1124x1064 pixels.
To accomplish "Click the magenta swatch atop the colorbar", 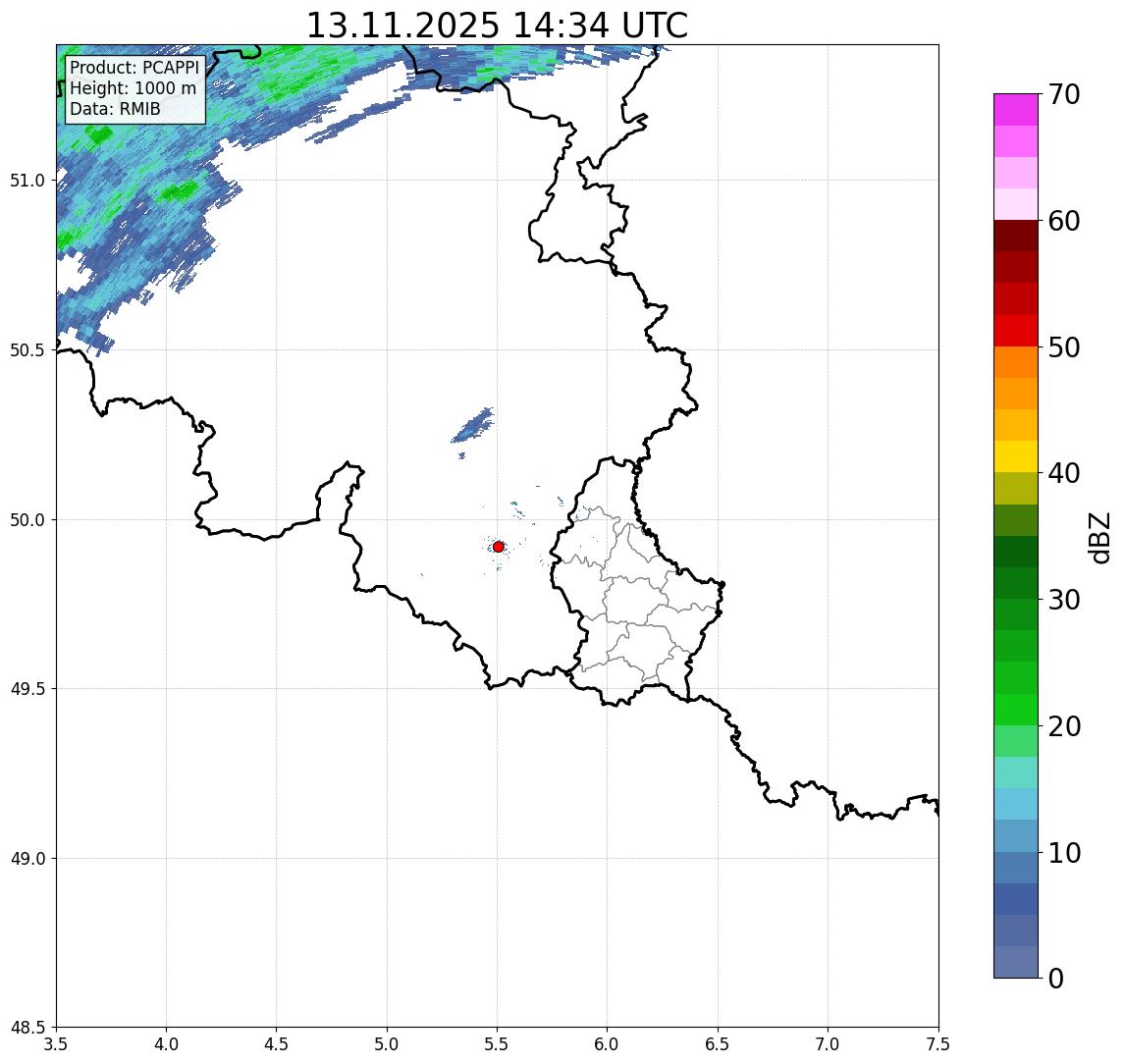I will tap(1016, 110).
